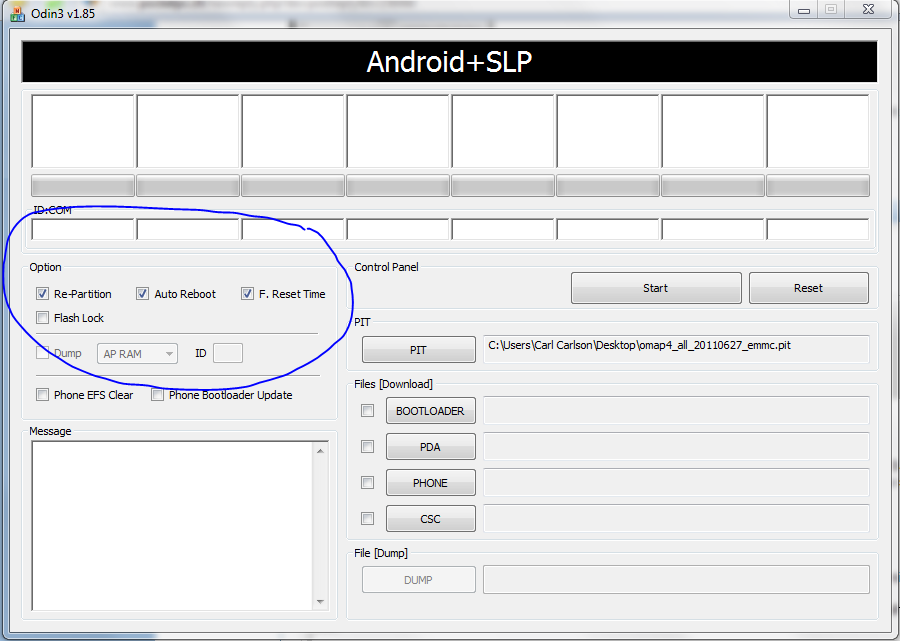900x641 pixels.
Task: Click the Reset button
Action: pos(809,288)
